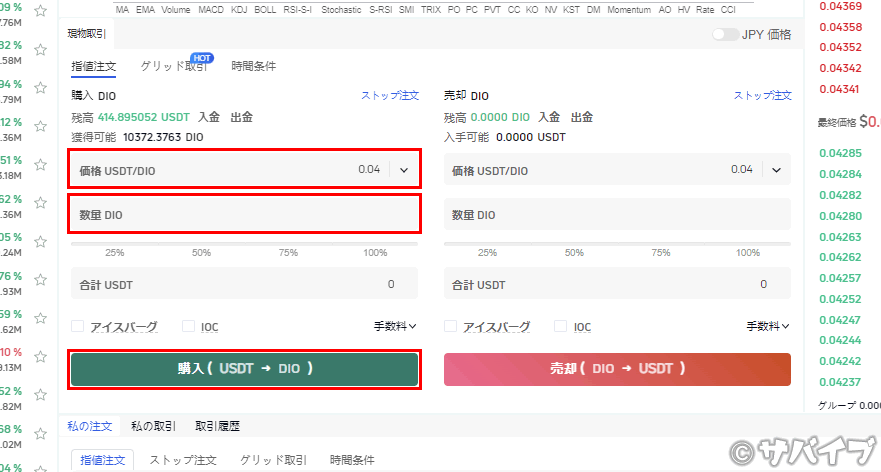Viewport: 881px width, 472px height.
Task: Open ストップ注文 link in the sell panel
Action: [x=762, y=96]
